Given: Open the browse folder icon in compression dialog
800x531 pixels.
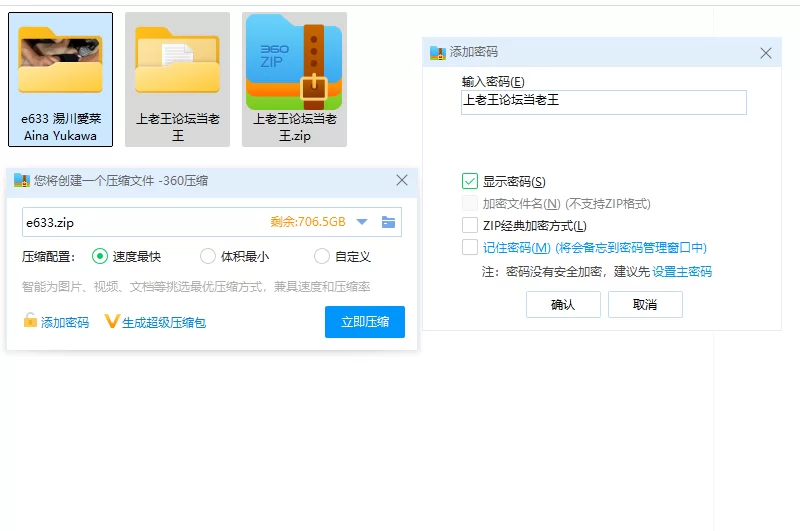Looking at the screenshot, I should tap(388, 222).
